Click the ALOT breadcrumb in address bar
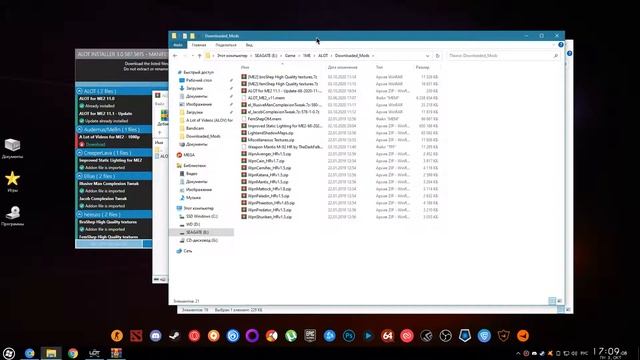 [323, 56]
